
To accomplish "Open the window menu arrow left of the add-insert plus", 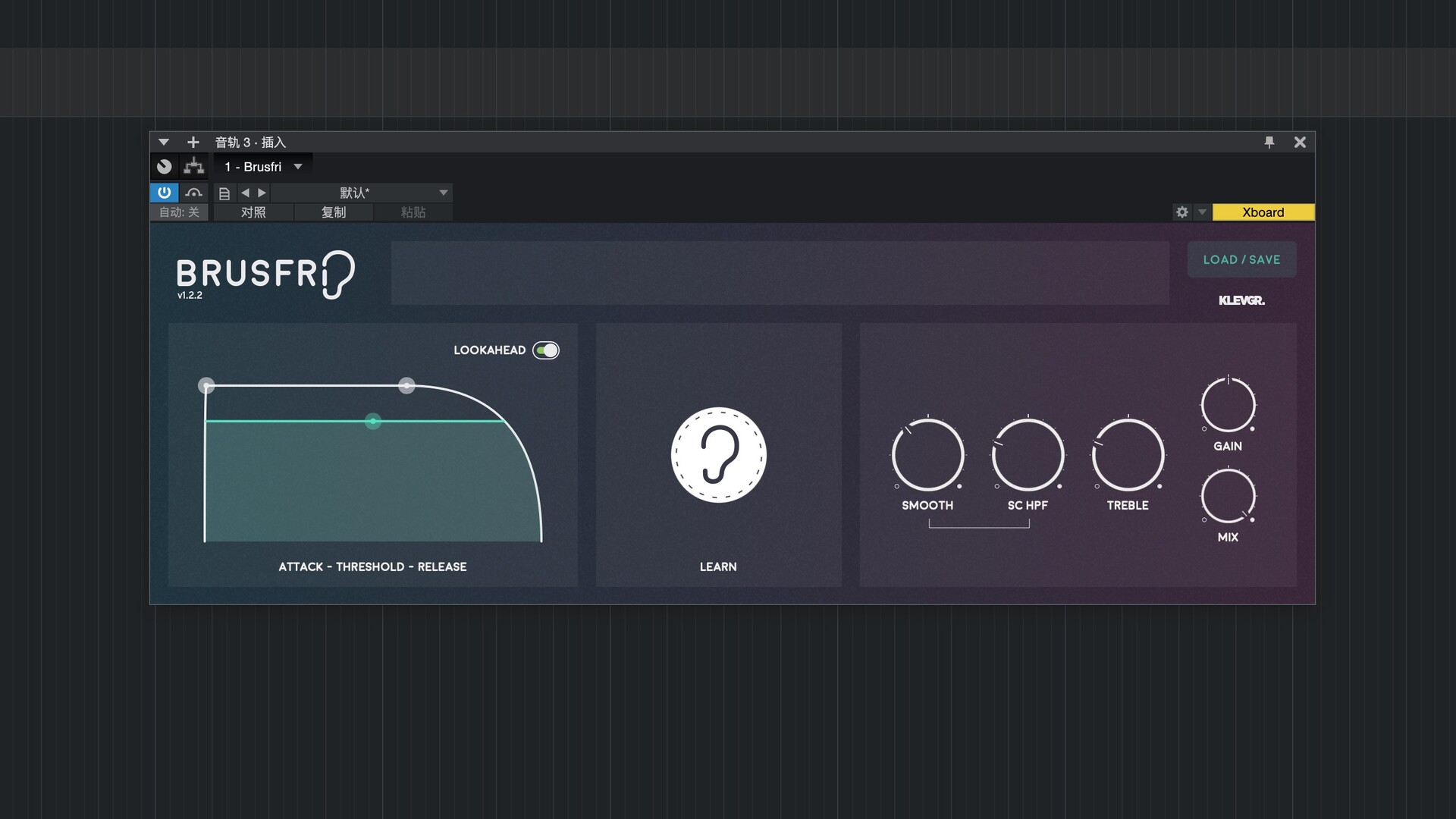I will tap(163, 142).
